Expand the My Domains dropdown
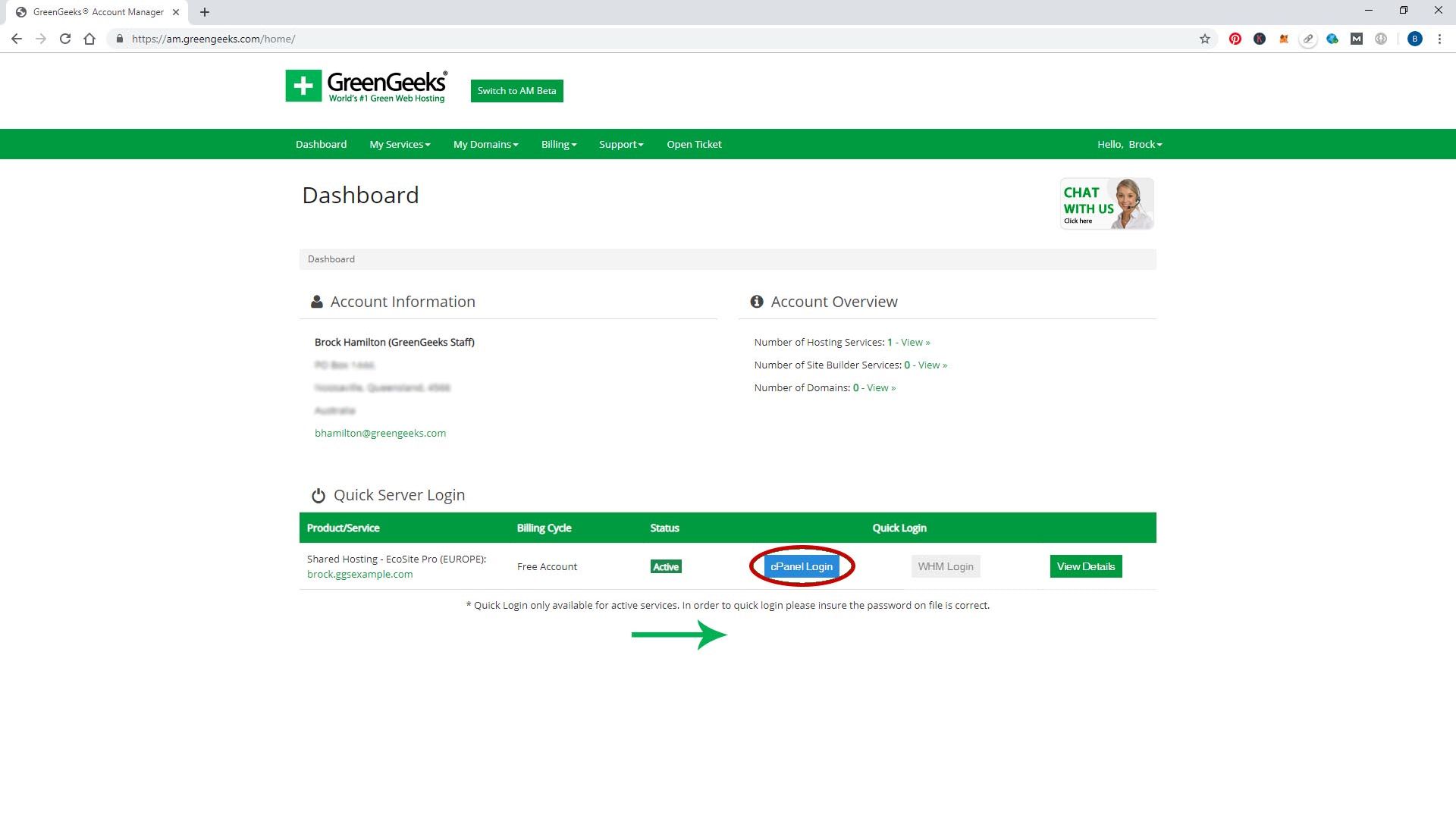The height and width of the screenshot is (818, 1456). click(485, 144)
